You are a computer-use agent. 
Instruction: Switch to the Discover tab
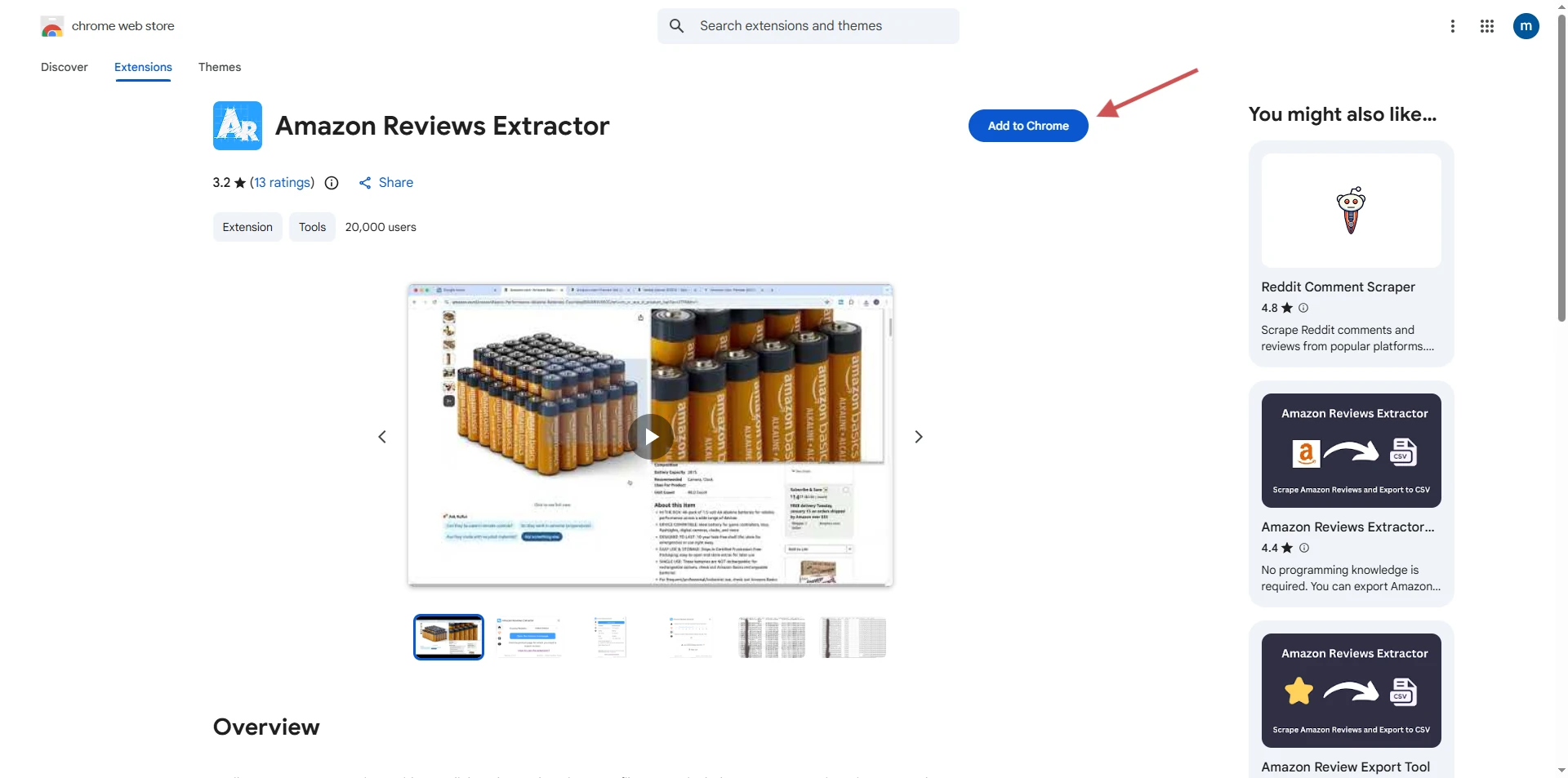click(x=65, y=67)
